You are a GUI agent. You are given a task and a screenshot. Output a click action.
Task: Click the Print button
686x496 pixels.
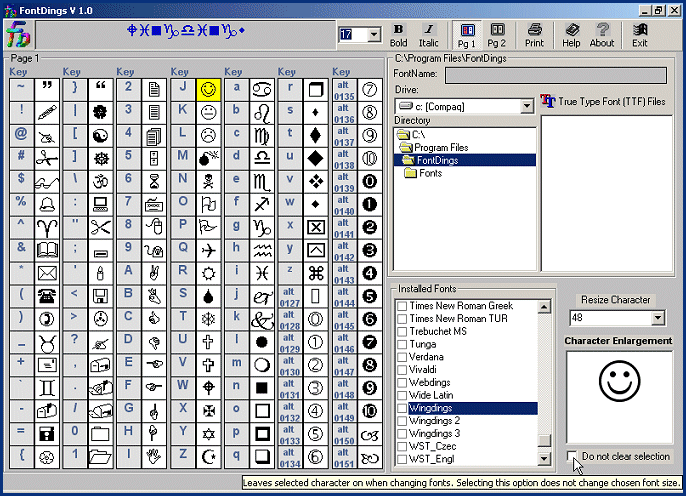(x=534, y=35)
